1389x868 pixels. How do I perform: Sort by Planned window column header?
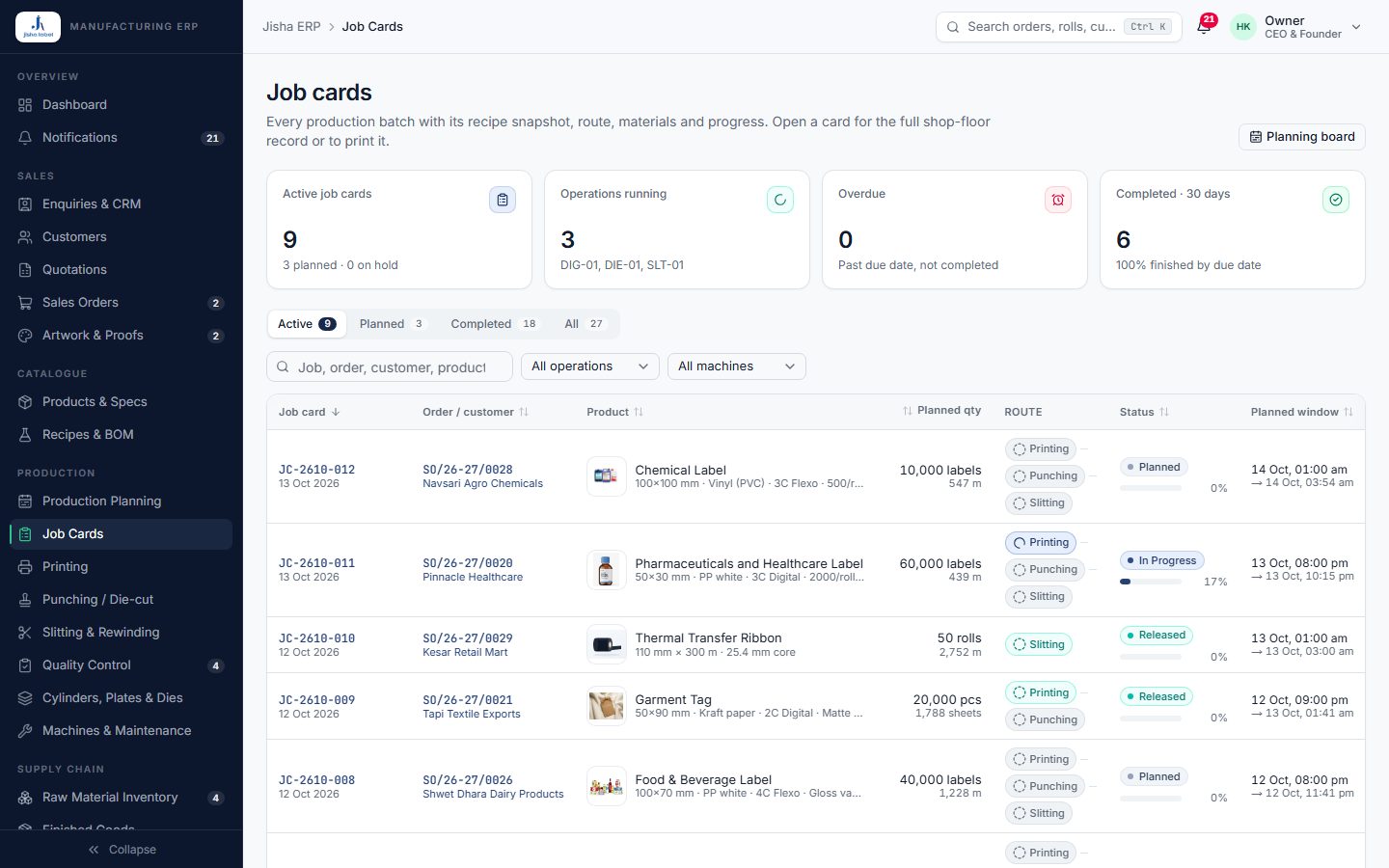click(1302, 412)
